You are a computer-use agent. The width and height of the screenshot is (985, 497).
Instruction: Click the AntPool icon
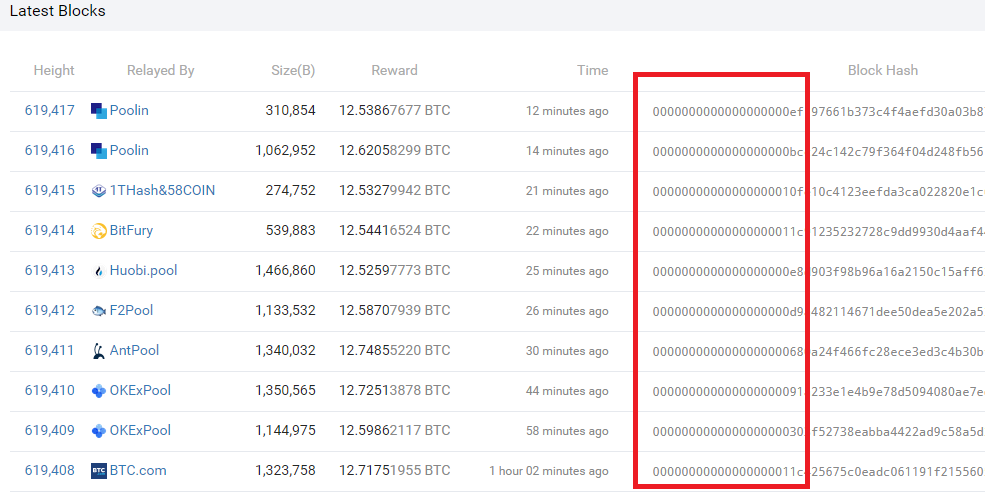point(99,351)
